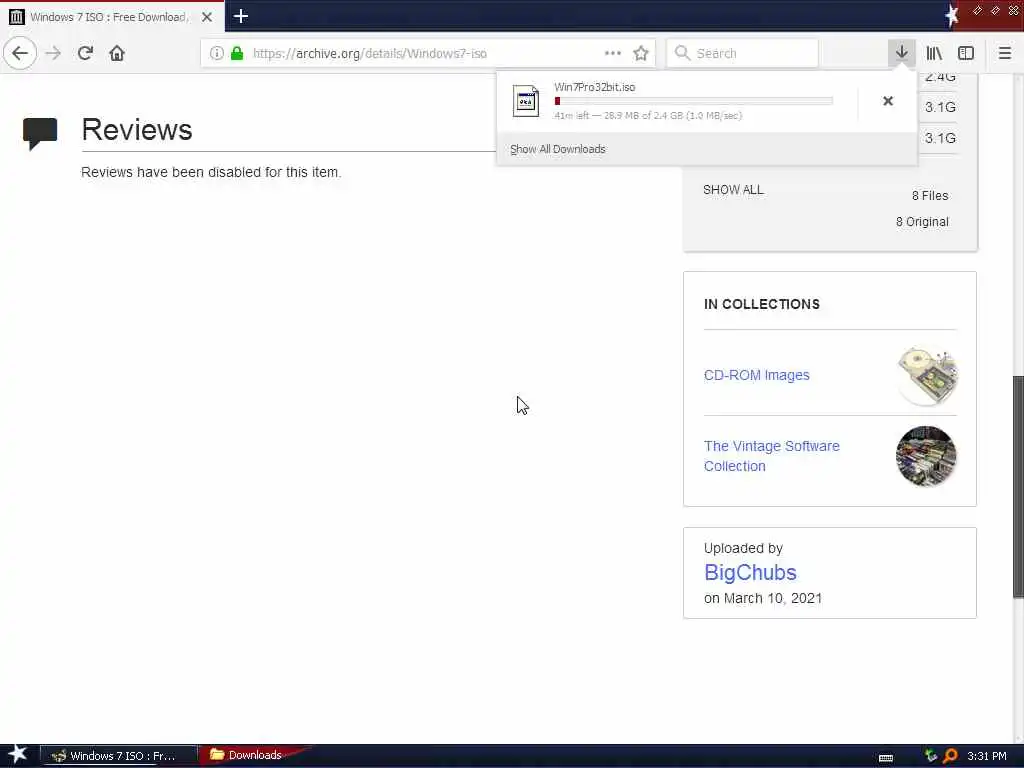The image size is (1024, 768).
Task: Go back to the previous page
Action: [20, 53]
